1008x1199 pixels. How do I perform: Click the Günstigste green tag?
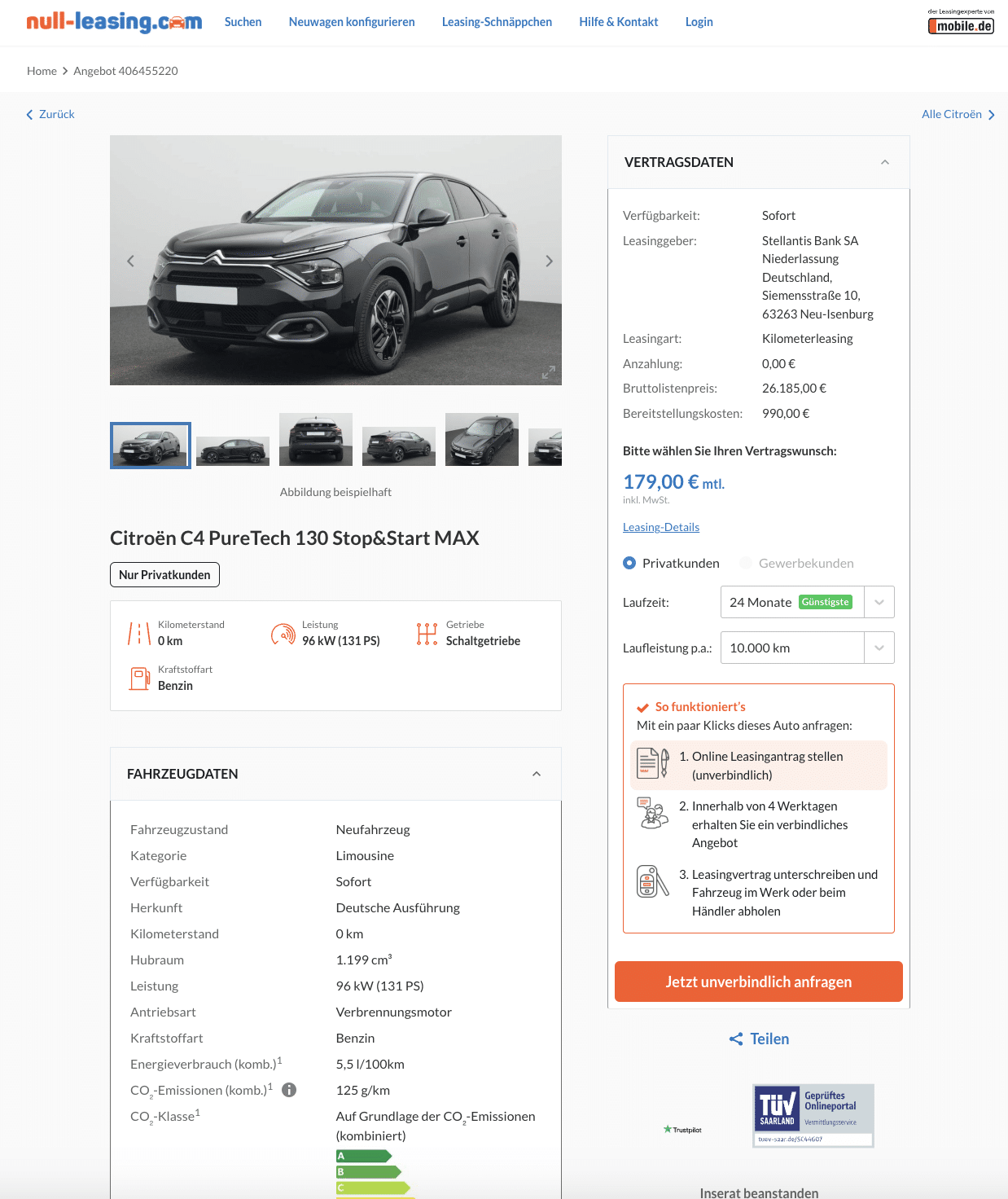[826, 602]
